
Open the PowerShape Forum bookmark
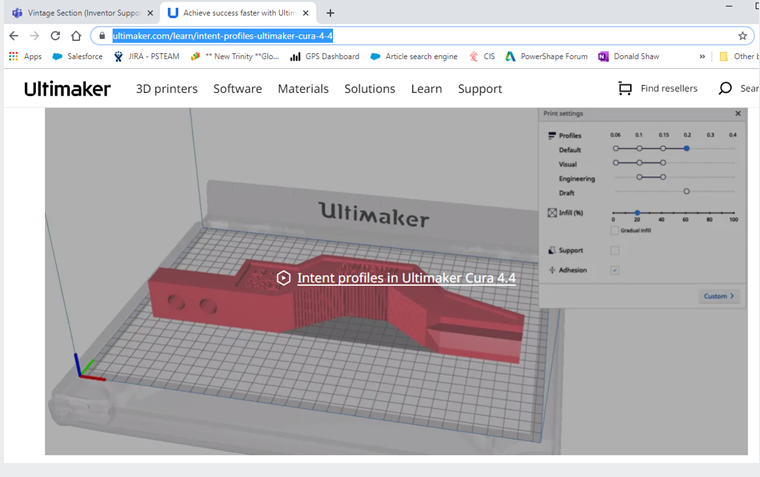click(x=546, y=56)
